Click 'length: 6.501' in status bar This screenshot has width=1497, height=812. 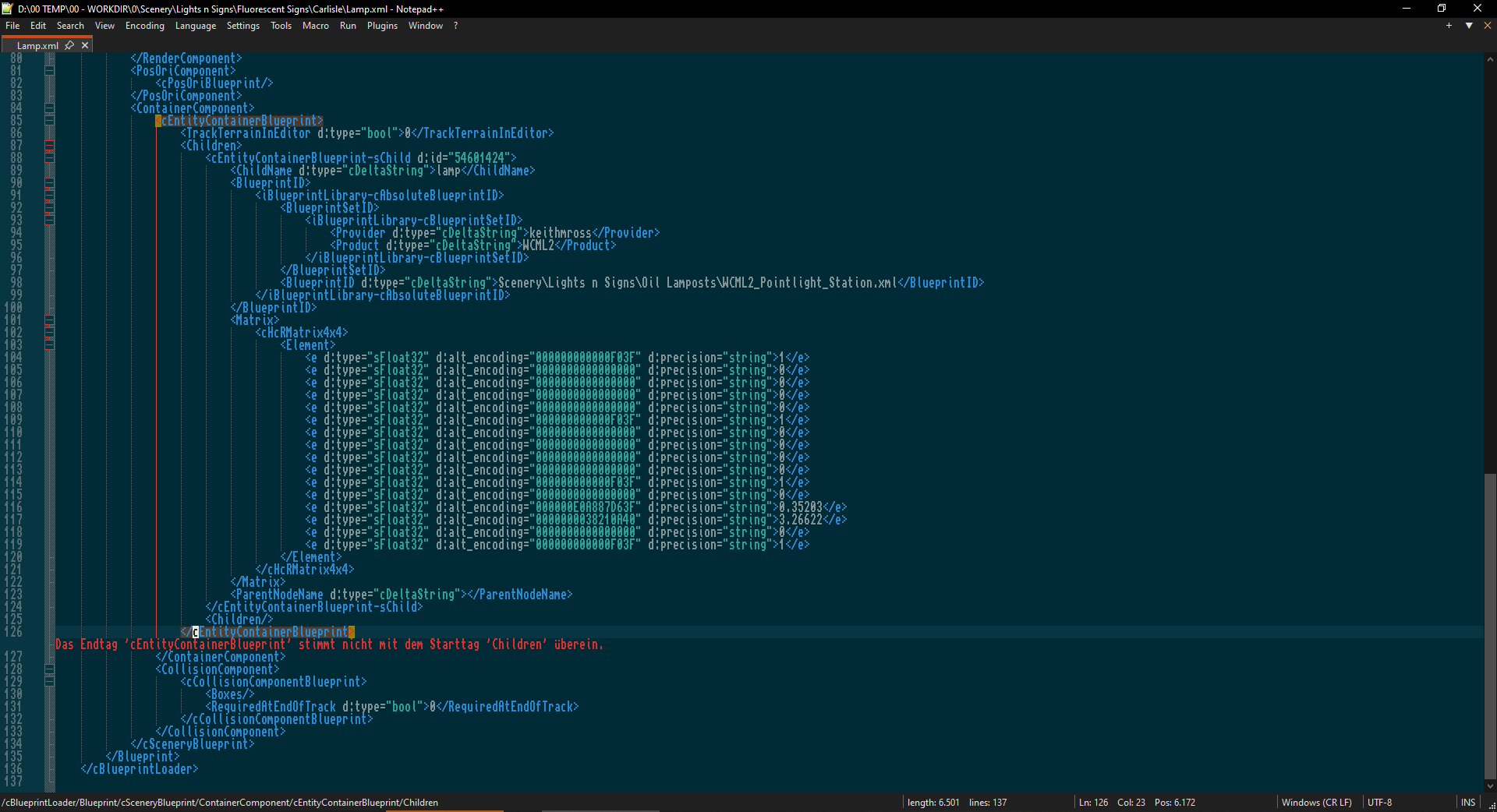click(933, 803)
